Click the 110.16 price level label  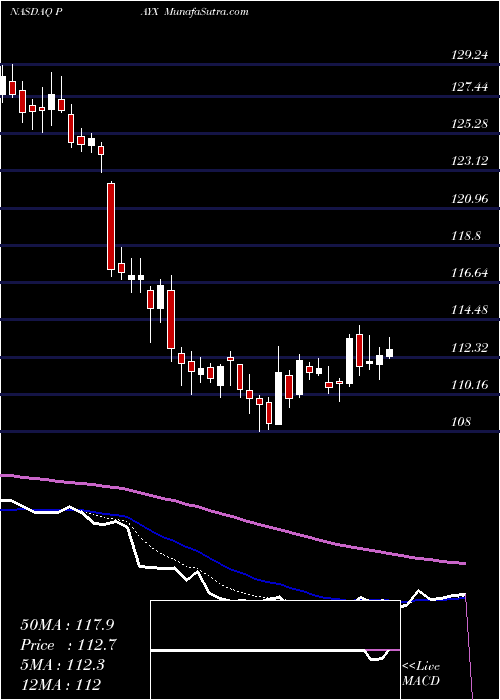[469, 384]
